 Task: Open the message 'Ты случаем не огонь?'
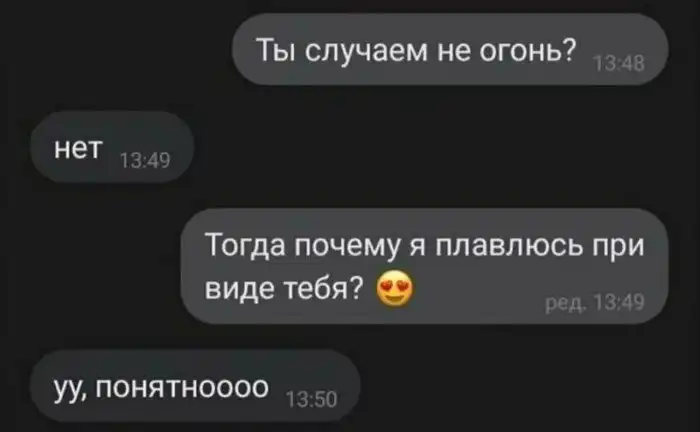450,49
